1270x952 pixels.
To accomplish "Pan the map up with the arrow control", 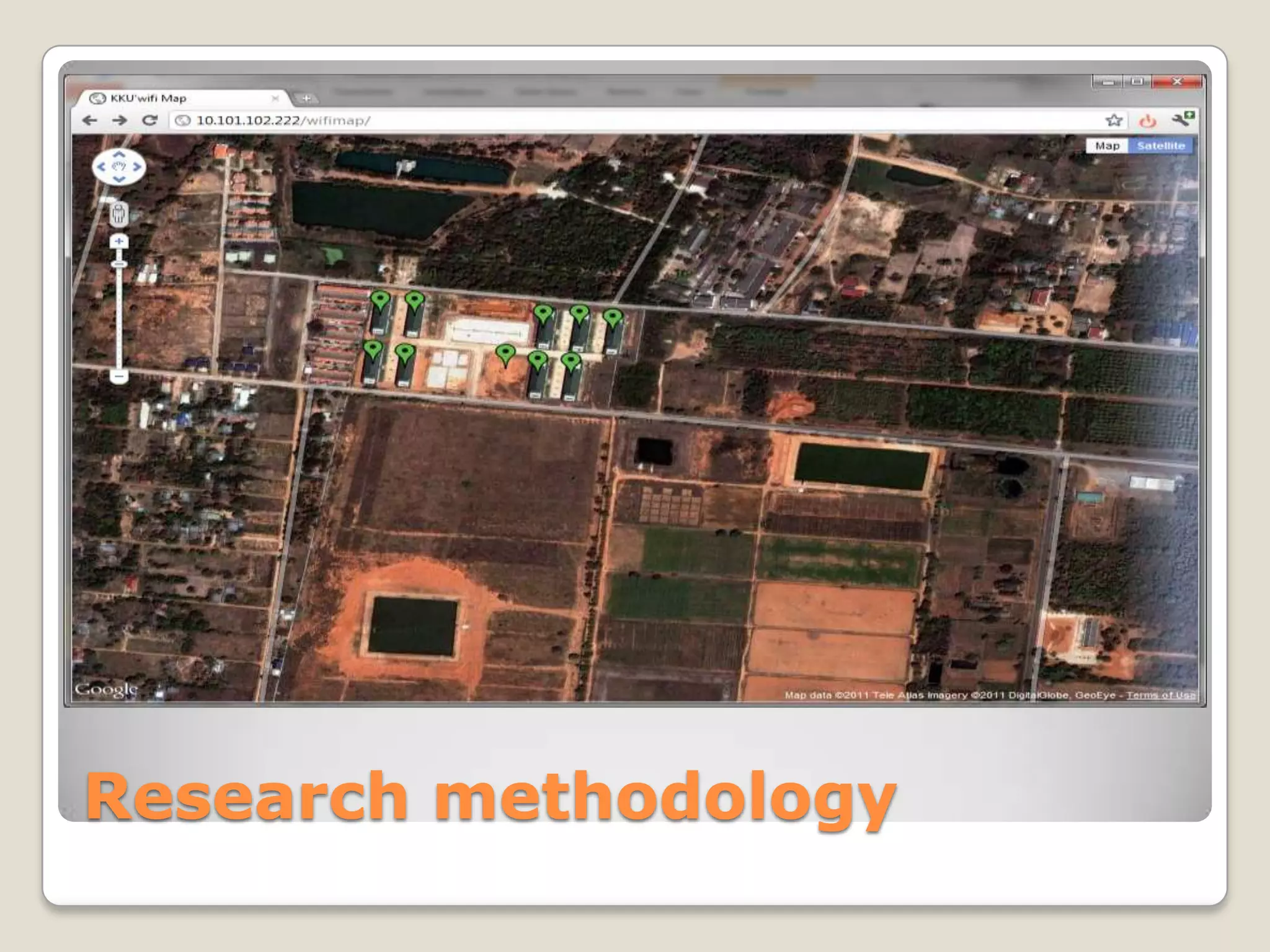I will coord(119,154).
